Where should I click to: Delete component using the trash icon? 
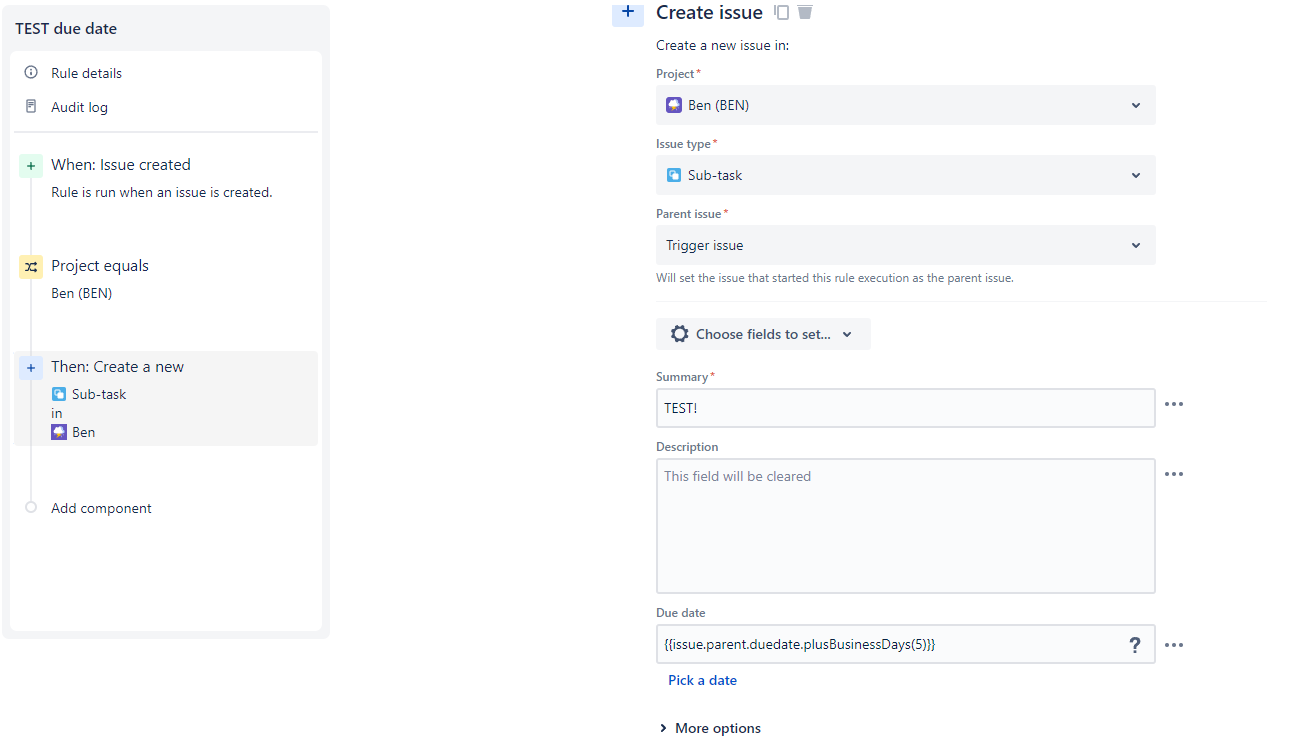coord(805,12)
